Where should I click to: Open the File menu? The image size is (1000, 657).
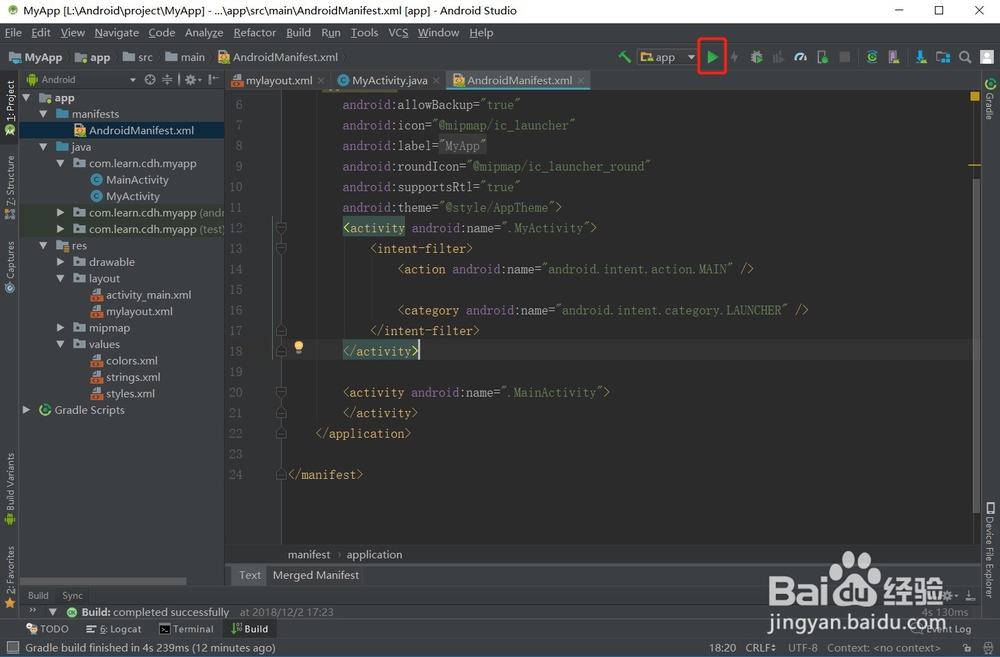(13, 33)
